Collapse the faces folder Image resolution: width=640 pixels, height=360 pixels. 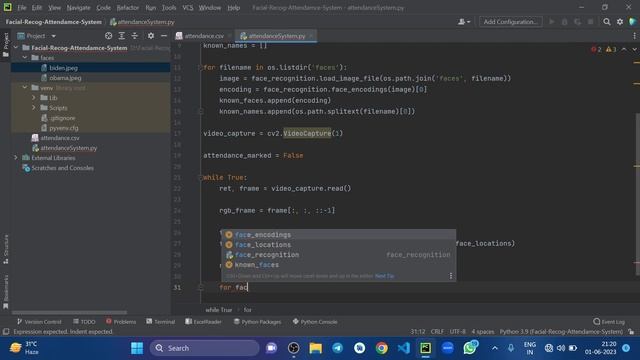pos(25,58)
